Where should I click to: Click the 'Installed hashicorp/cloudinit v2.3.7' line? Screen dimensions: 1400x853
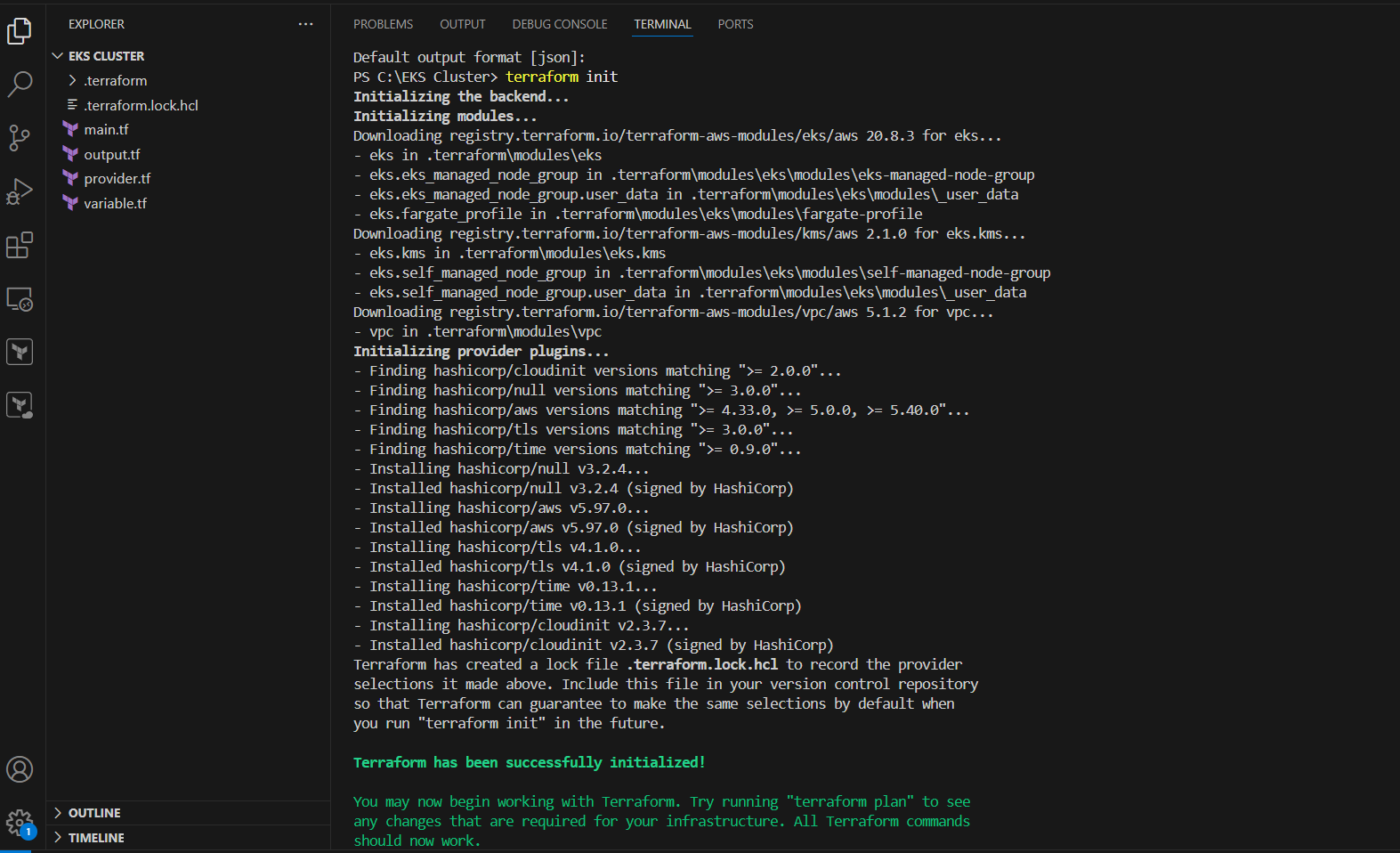coord(594,645)
